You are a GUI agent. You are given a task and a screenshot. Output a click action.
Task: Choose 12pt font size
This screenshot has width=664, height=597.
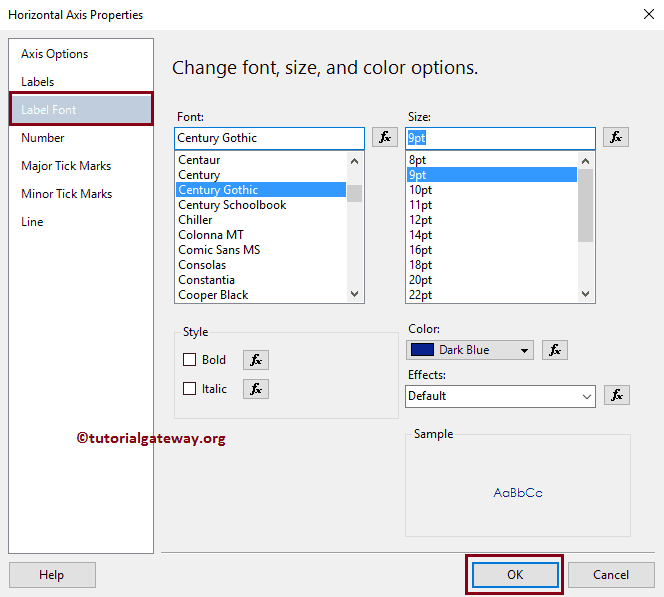pyautogui.click(x=492, y=220)
